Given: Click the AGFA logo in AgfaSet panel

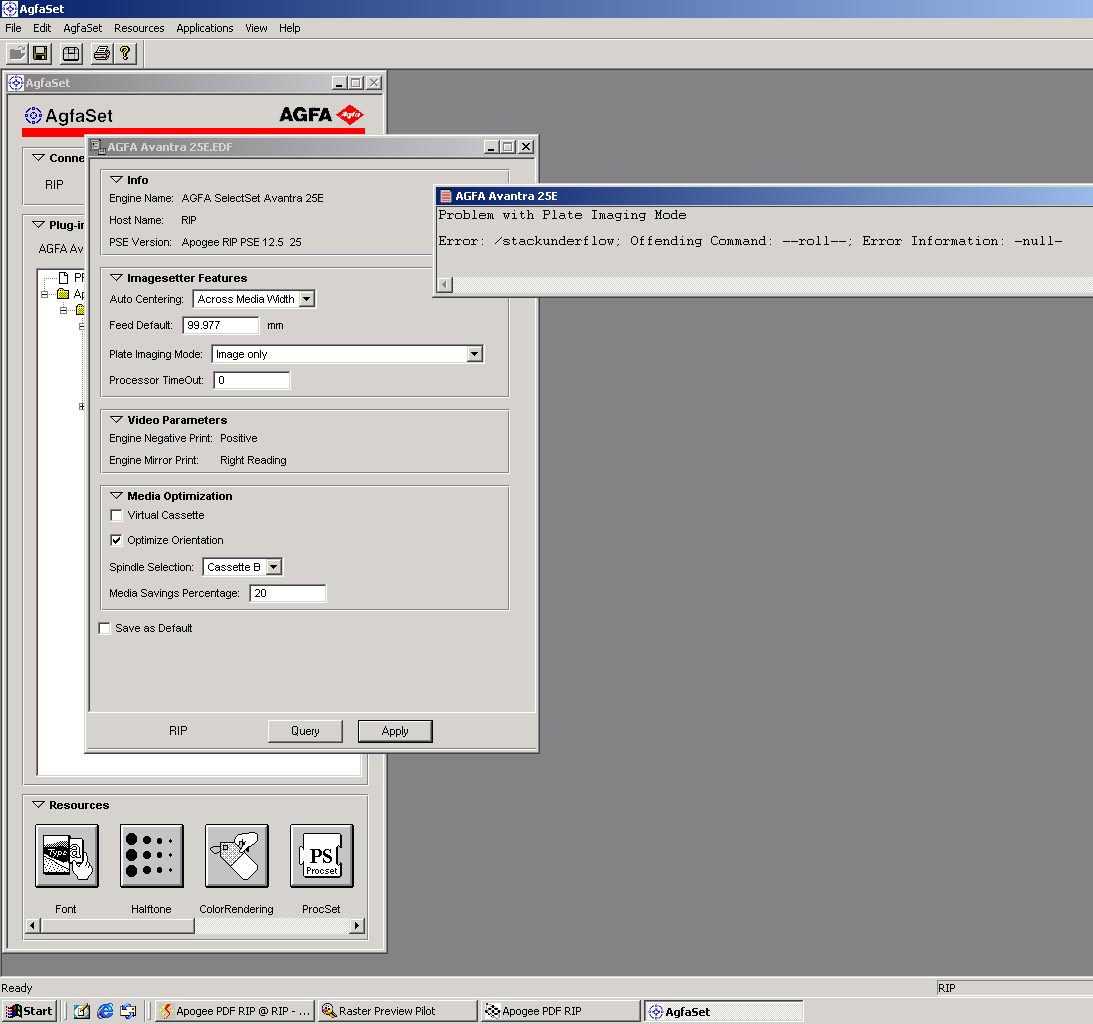Looking at the screenshot, I should click(321, 114).
